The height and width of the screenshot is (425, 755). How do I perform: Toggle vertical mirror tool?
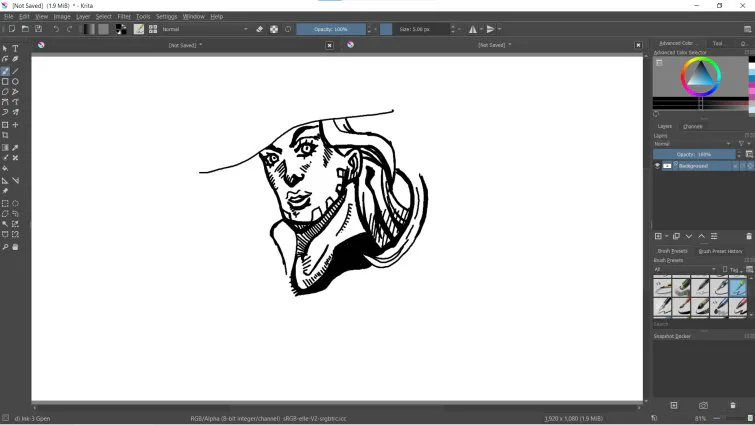(x=490, y=29)
